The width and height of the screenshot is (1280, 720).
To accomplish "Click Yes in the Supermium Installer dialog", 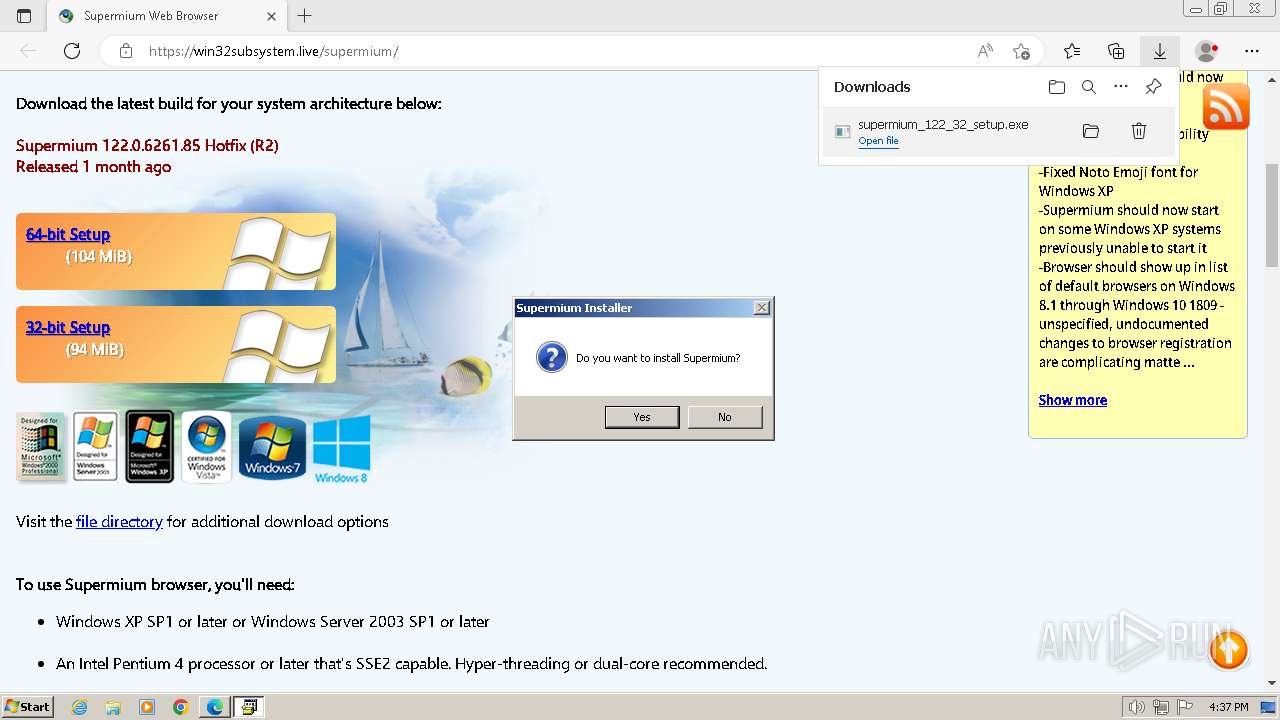I will 642,417.
